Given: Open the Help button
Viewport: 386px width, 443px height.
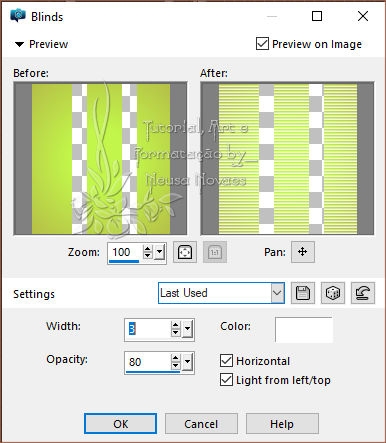Looking at the screenshot, I should coord(282,424).
